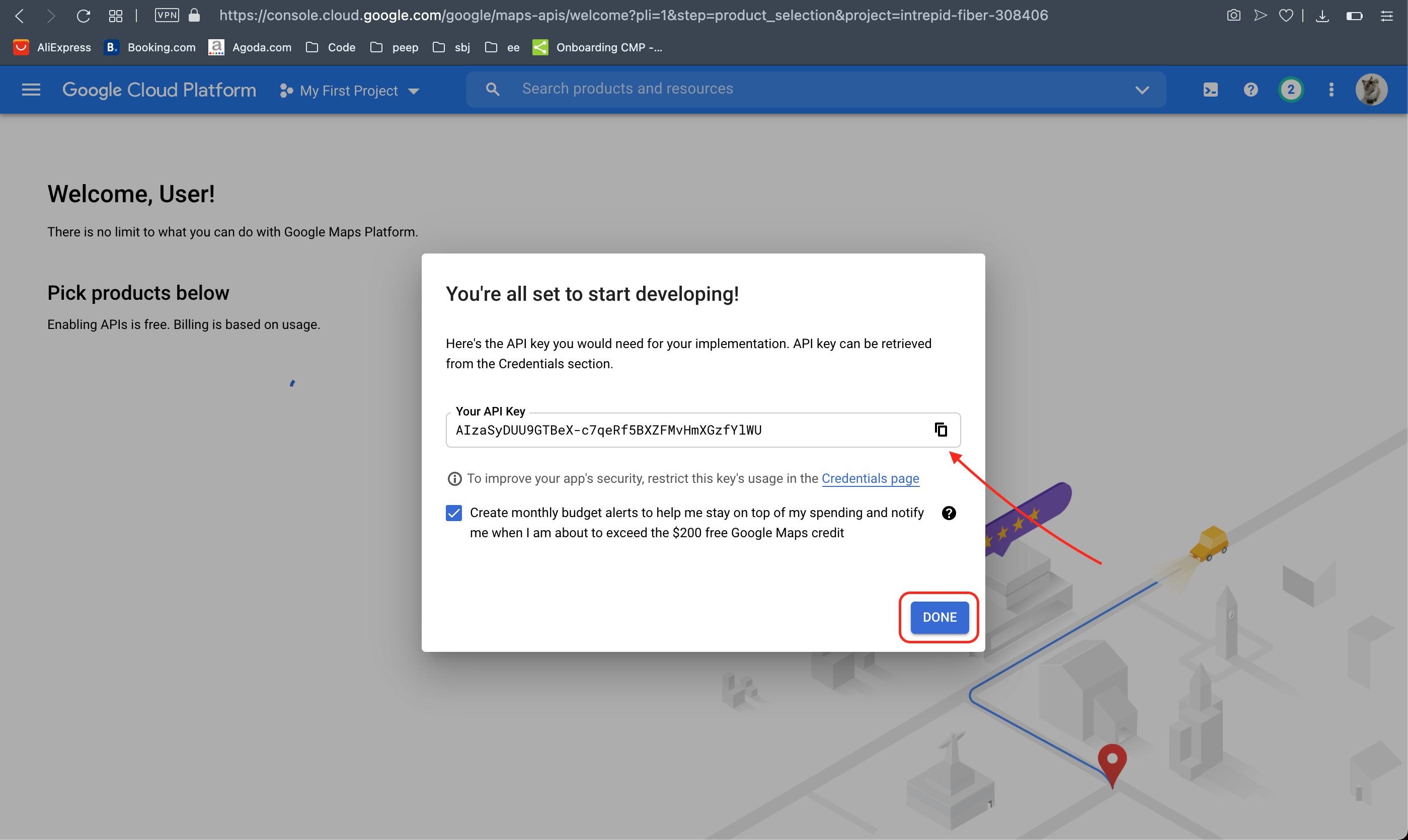1408x840 pixels.
Task: Open the Onboarding CMP bookmark
Action: [597, 48]
